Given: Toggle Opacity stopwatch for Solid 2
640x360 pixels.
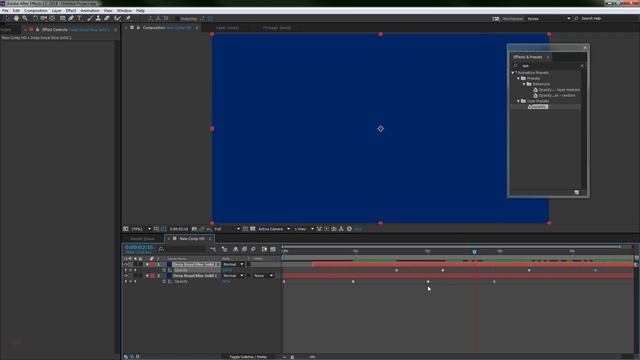Looking at the screenshot, I should click(164, 270).
